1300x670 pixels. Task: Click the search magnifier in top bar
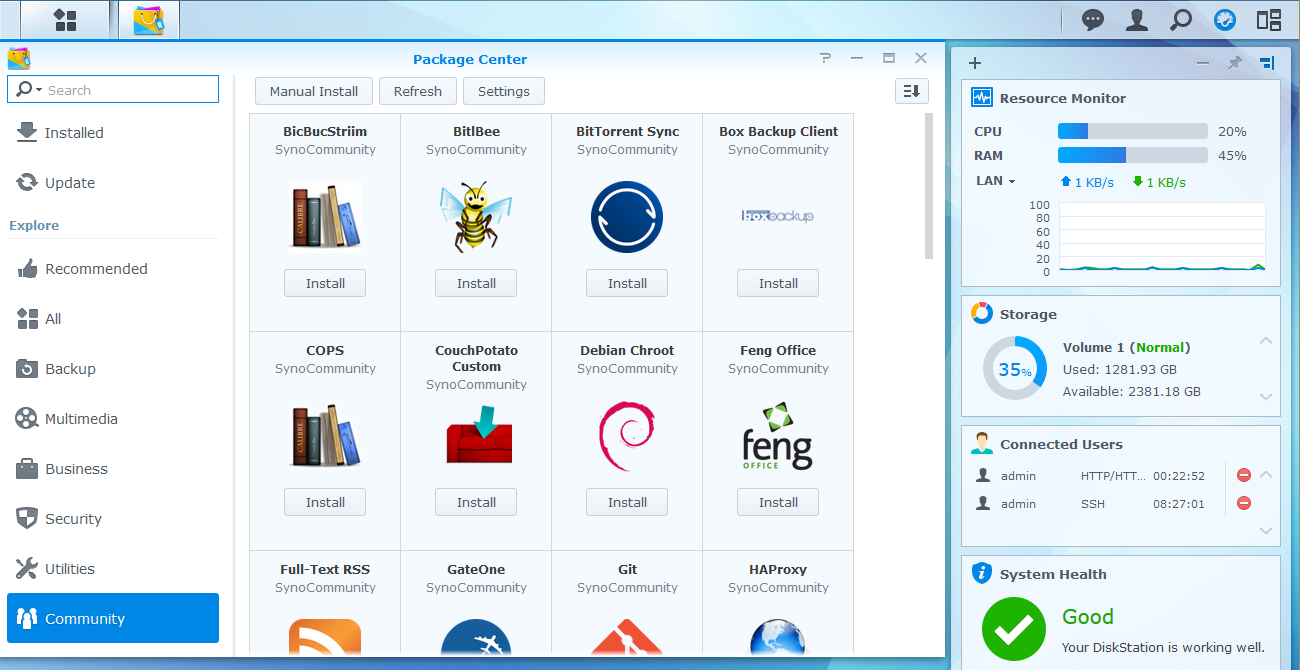coord(1181,20)
